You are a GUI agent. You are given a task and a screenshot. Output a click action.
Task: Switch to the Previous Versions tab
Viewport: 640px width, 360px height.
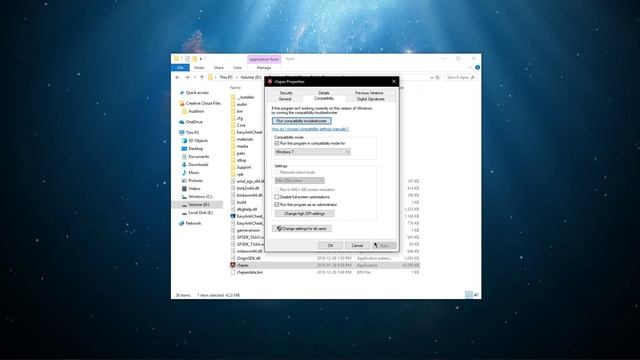click(x=369, y=93)
